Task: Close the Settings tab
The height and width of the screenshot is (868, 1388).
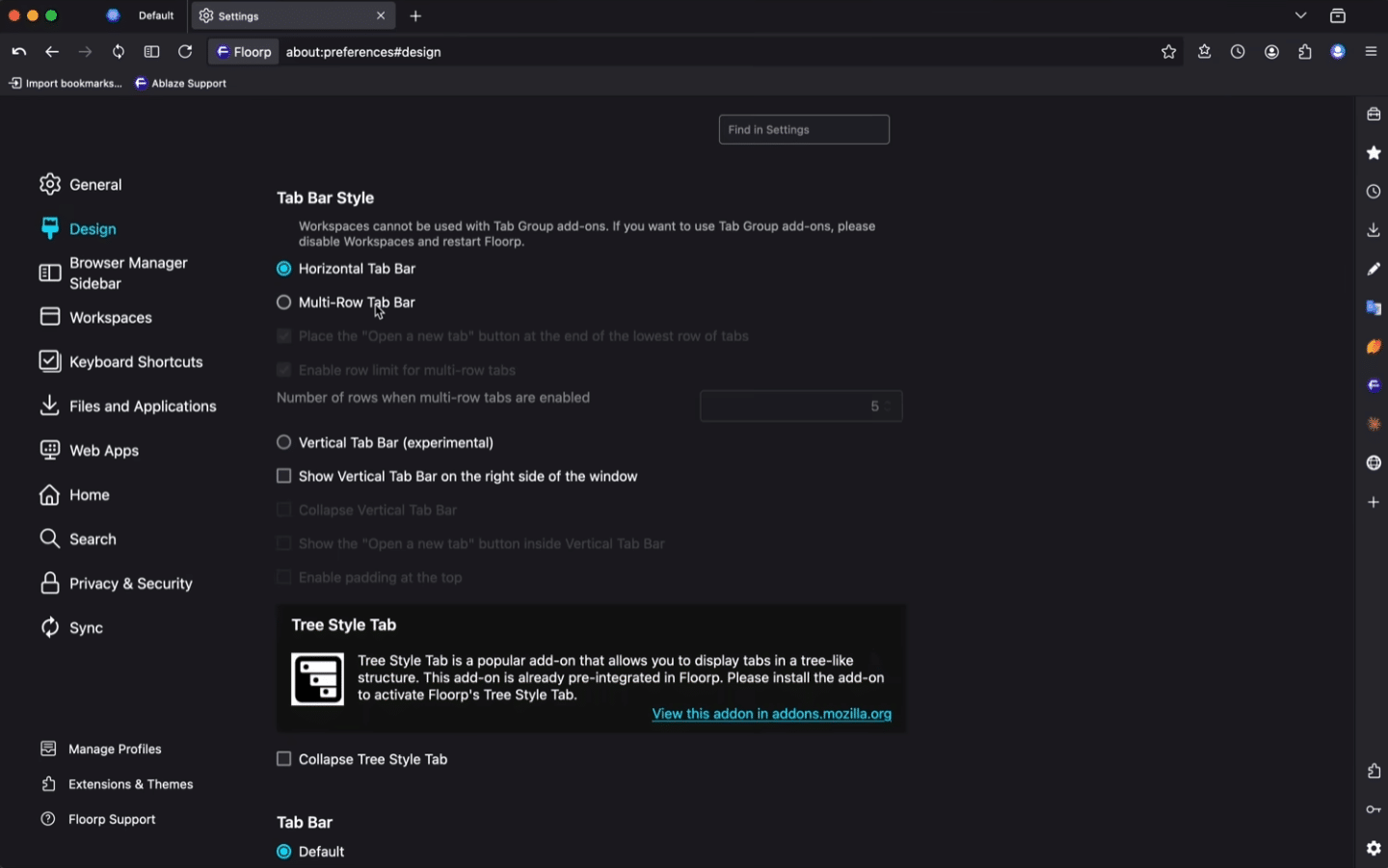Action: tap(381, 15)
